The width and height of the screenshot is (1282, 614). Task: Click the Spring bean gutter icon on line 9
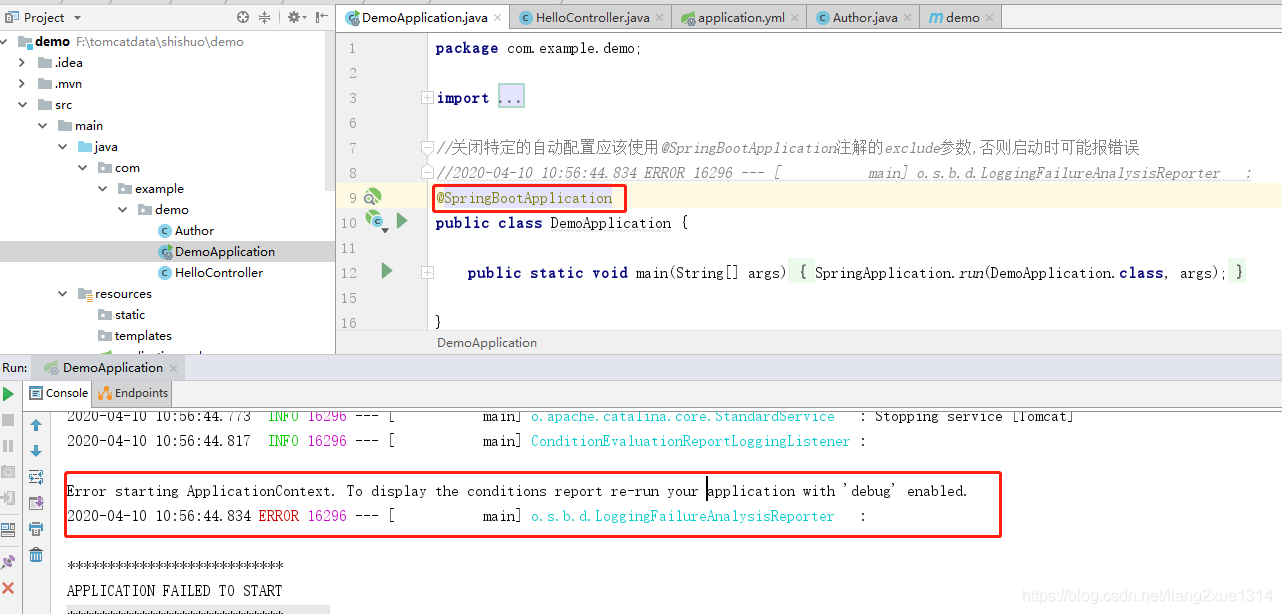[372, 197]
